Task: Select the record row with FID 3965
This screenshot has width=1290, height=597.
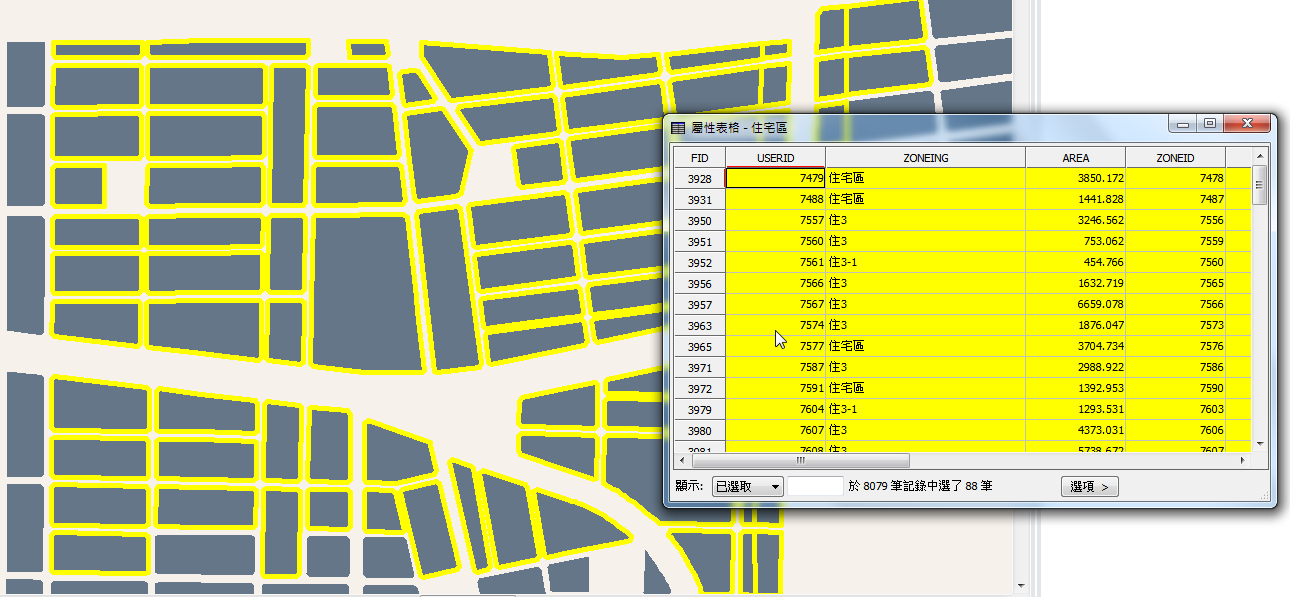Action: 700,346
